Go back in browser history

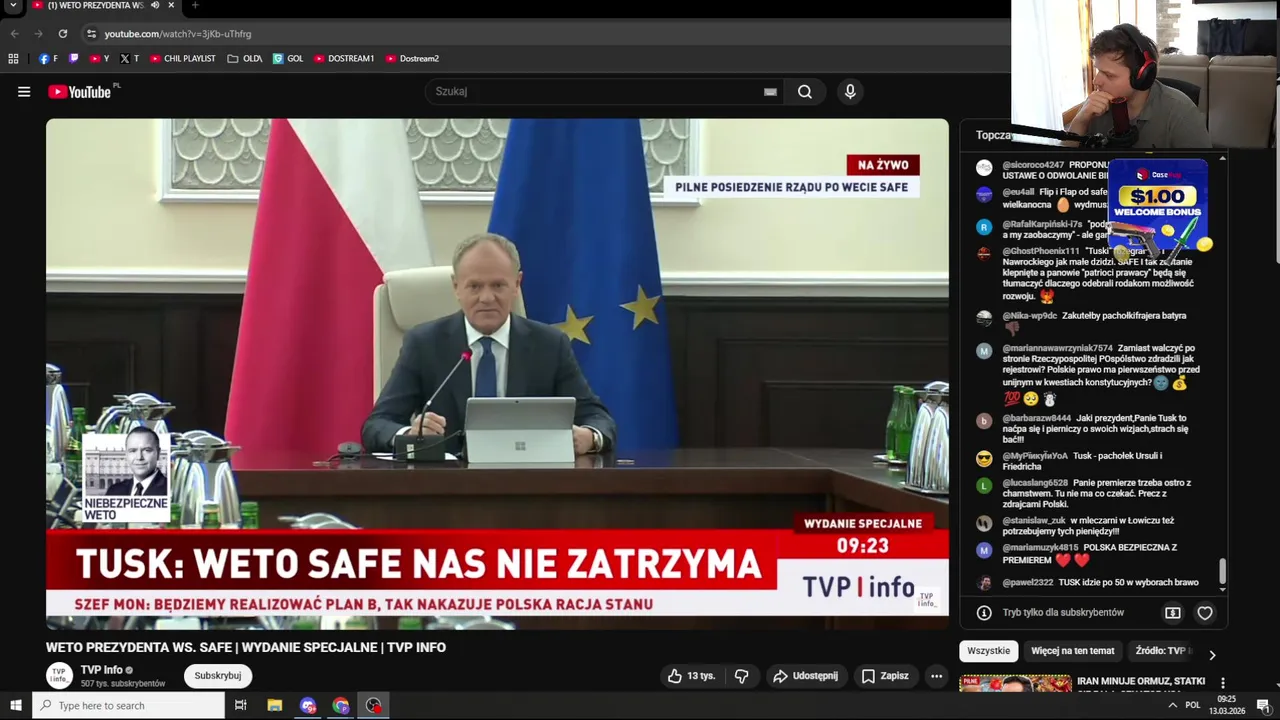coord(14,34)
